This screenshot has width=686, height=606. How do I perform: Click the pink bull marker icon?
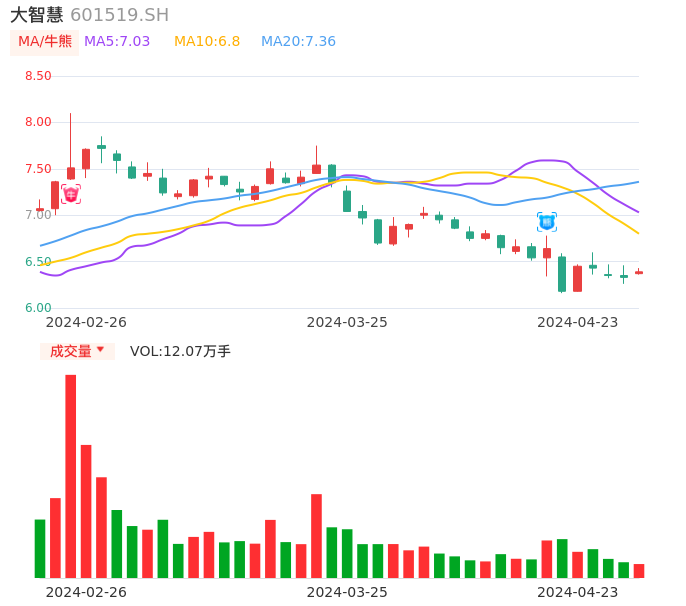71,194
